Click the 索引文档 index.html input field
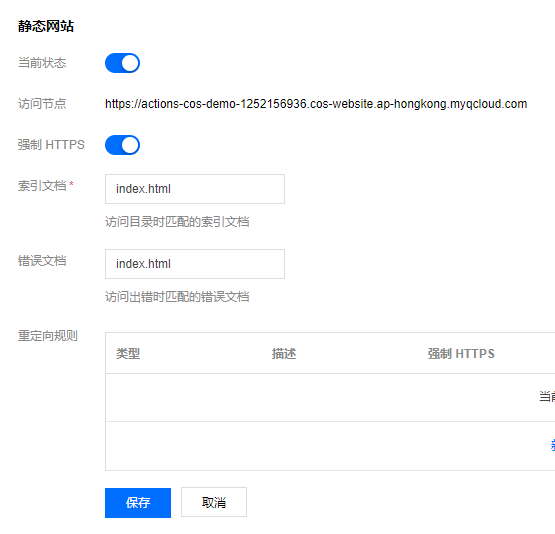555x534 pixels. click(195, 189)
